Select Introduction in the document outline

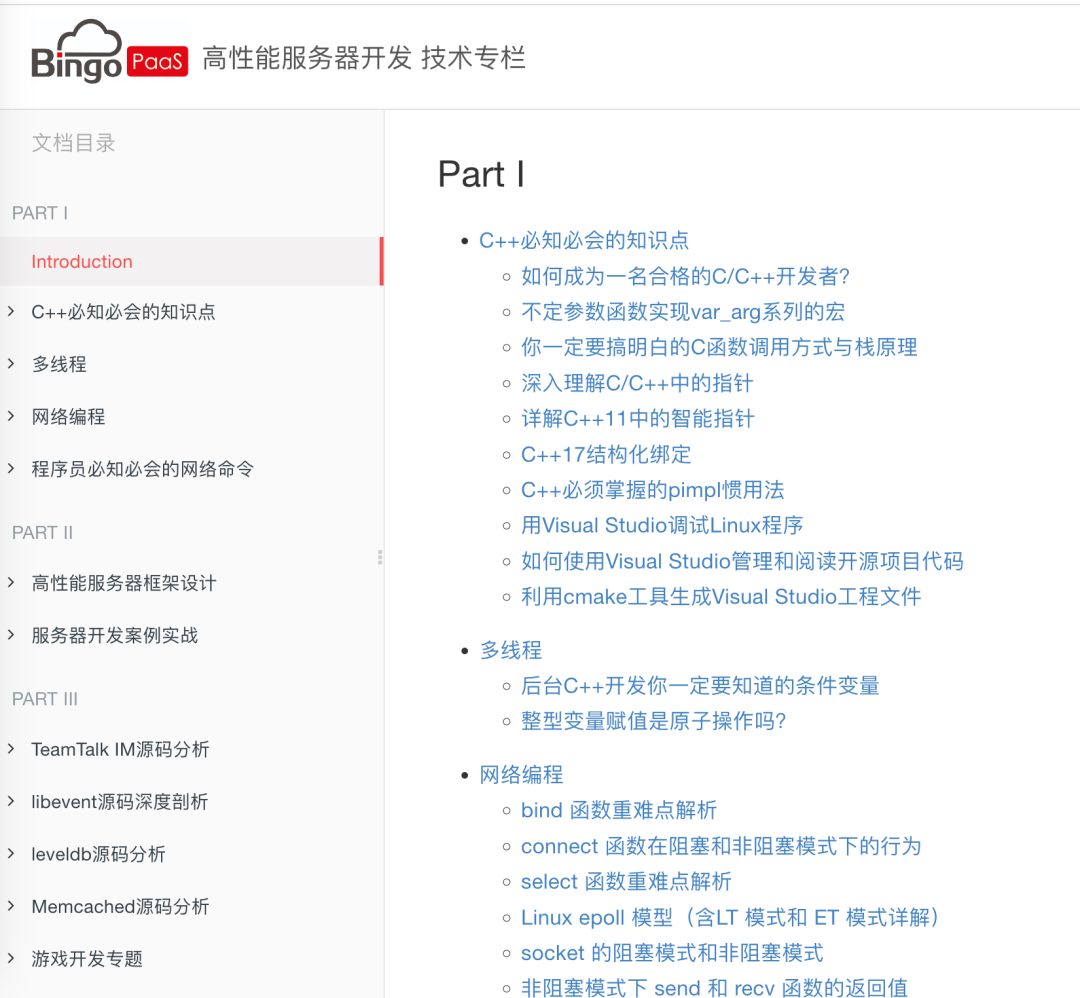click(x=82, y=261)
